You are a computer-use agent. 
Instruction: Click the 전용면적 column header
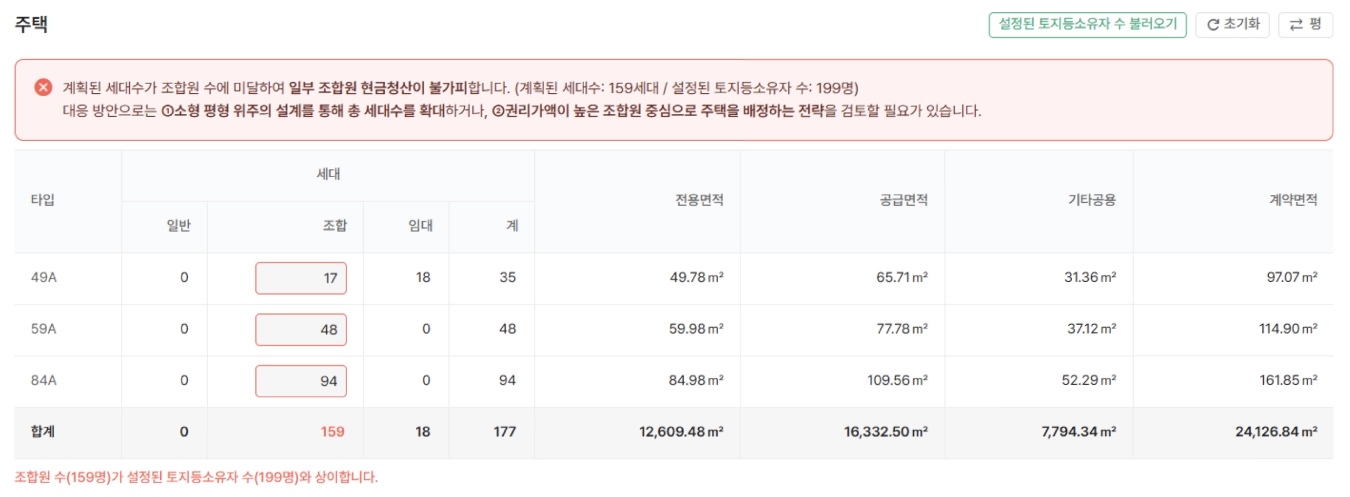[x=699, y=200]
